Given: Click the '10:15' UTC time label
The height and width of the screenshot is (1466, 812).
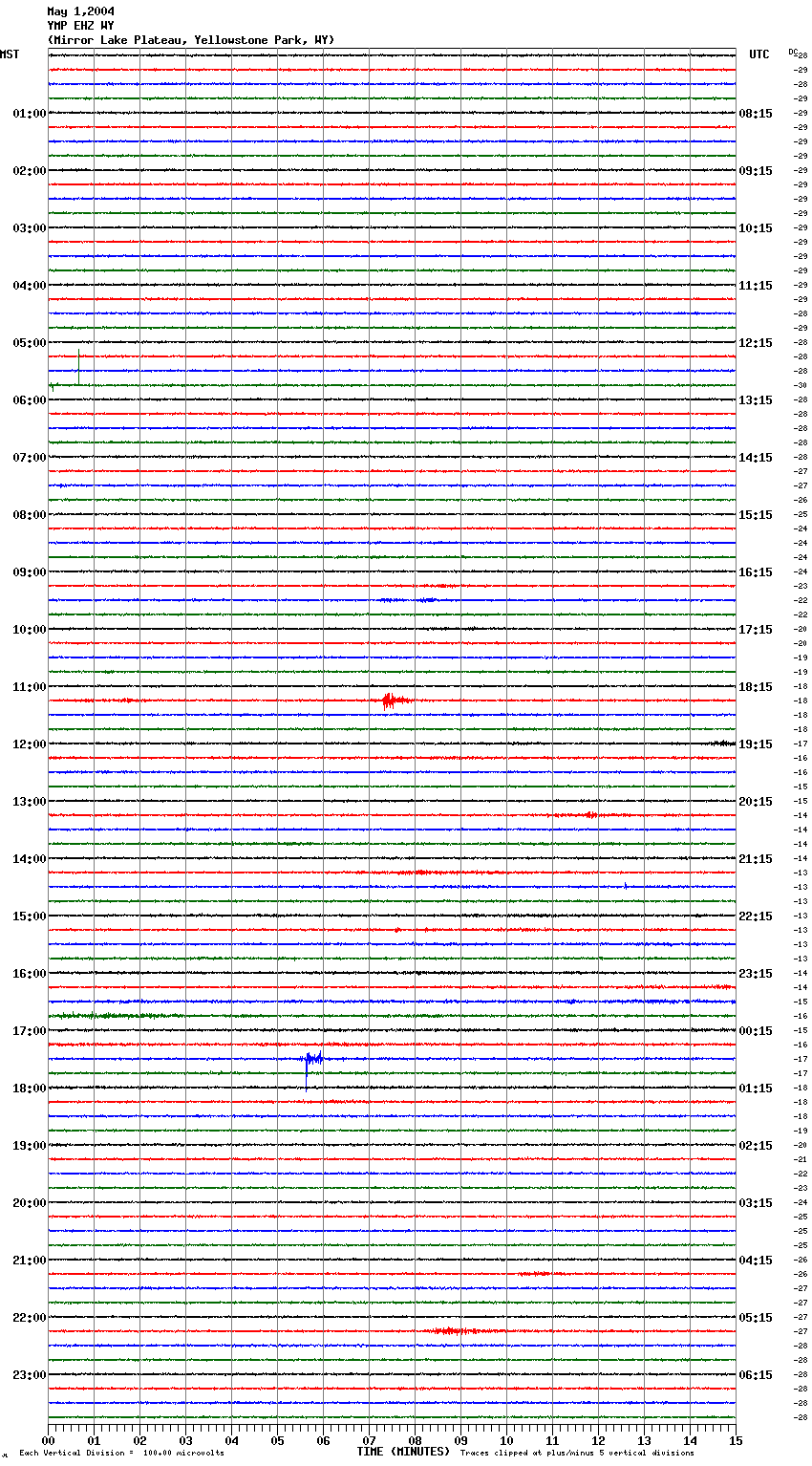Looking at the screenshot, I should (x=756, y=228).
